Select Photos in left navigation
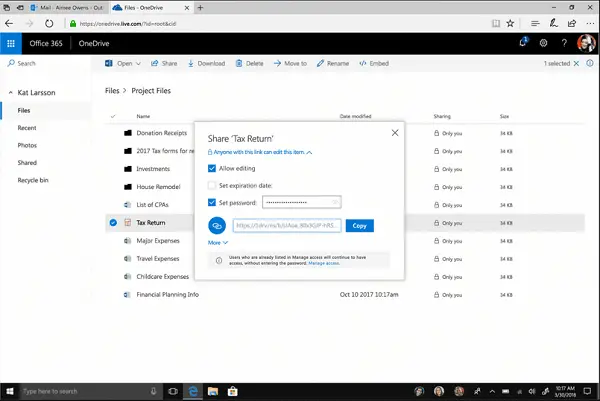Screen dimensions: 600x401 (x=27, y=145)
